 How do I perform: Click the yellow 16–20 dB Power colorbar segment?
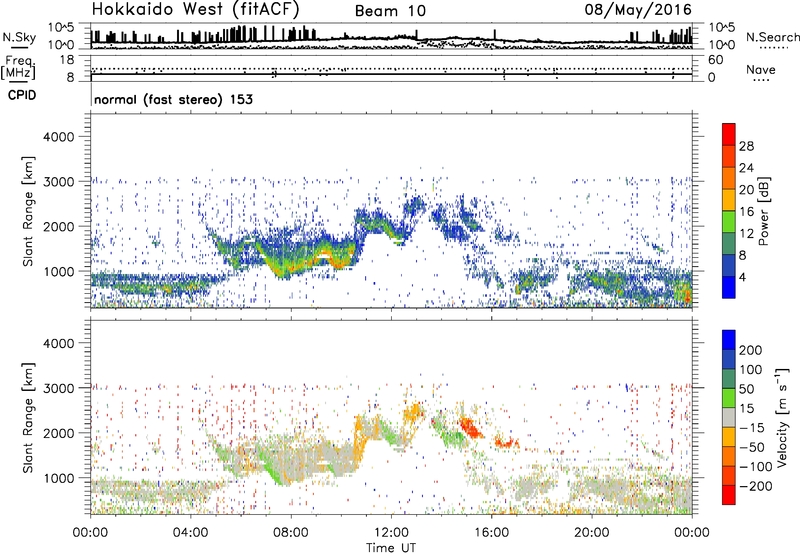pos(729,199)
